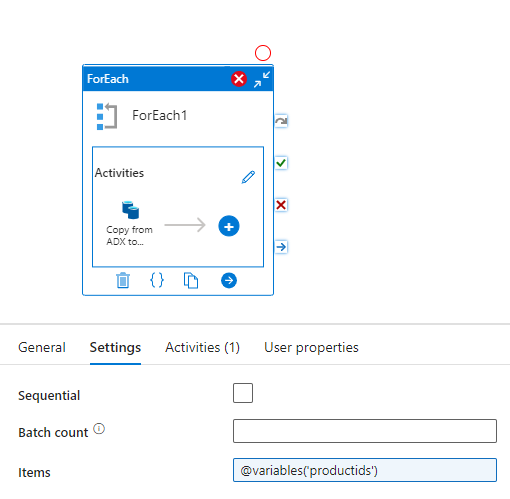Image resolution: width=510 pixels, height=499 pixels.
Task: Click the ForEach loop activity icon
Action: (x=107, y=116)
